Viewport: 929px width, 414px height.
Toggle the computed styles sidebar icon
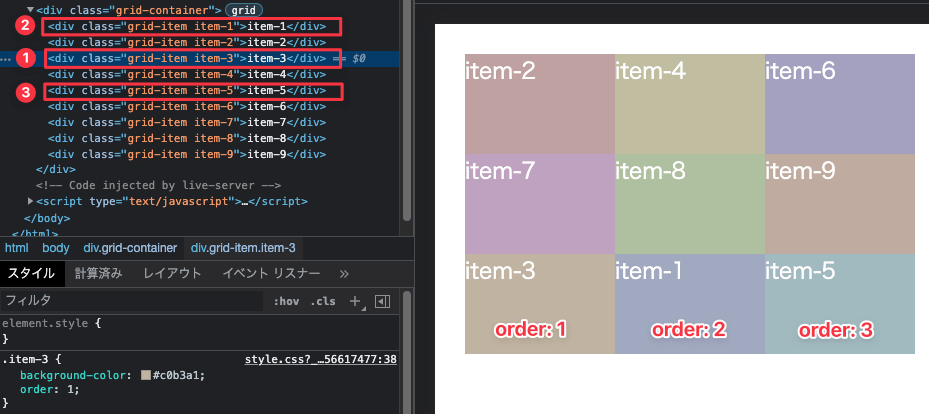383,301
